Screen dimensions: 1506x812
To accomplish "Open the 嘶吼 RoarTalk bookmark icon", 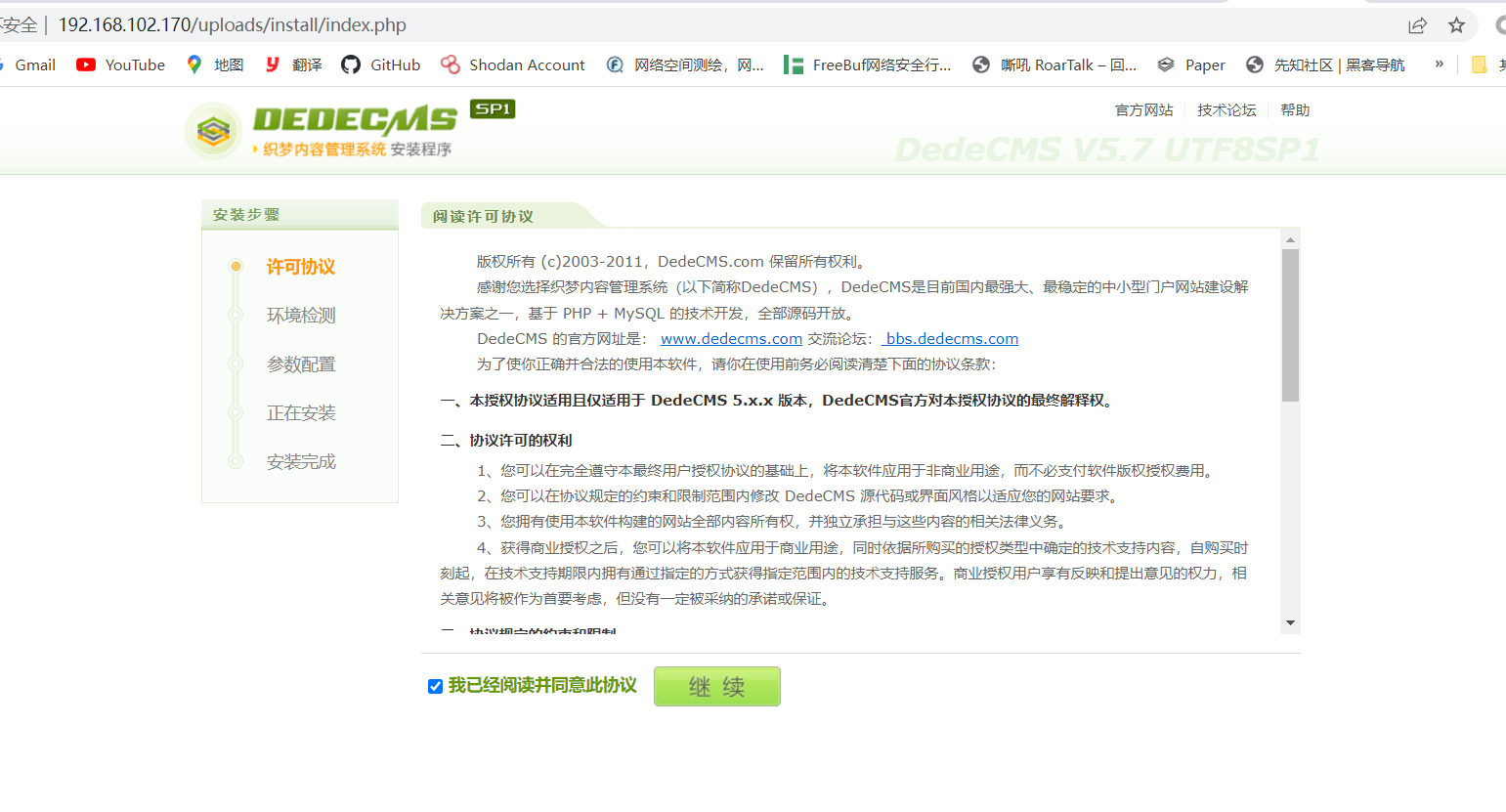I will 981,64.
